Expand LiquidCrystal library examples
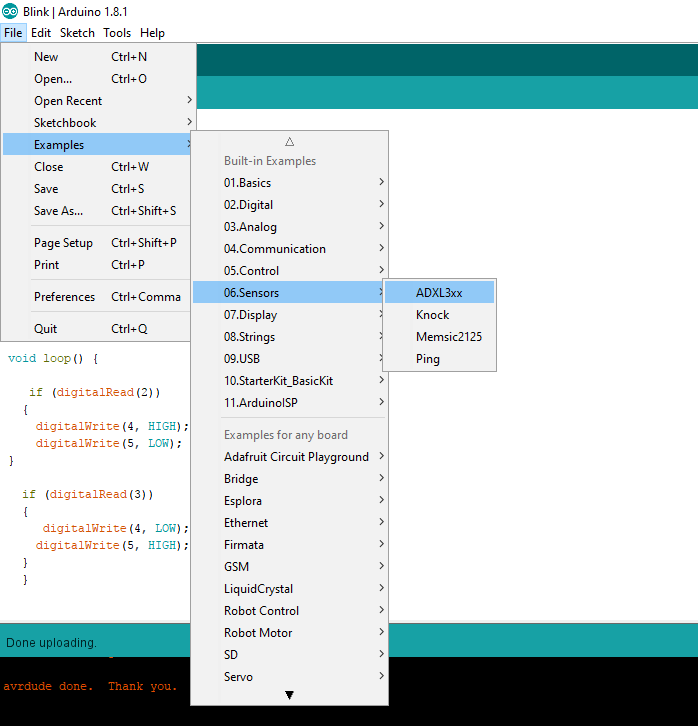The image size is (698, 726). 290,588
